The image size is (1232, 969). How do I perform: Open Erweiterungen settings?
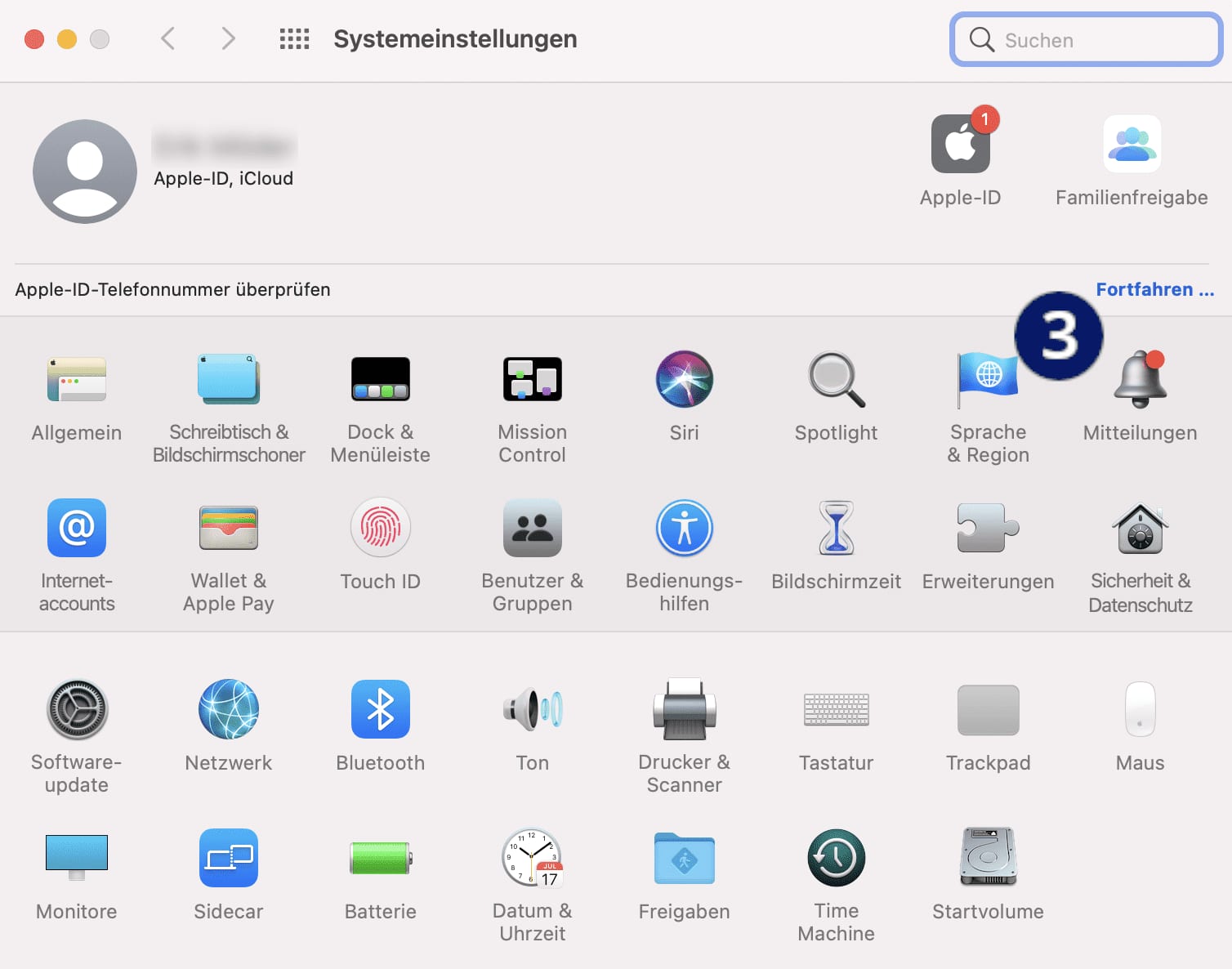point(989,528)
